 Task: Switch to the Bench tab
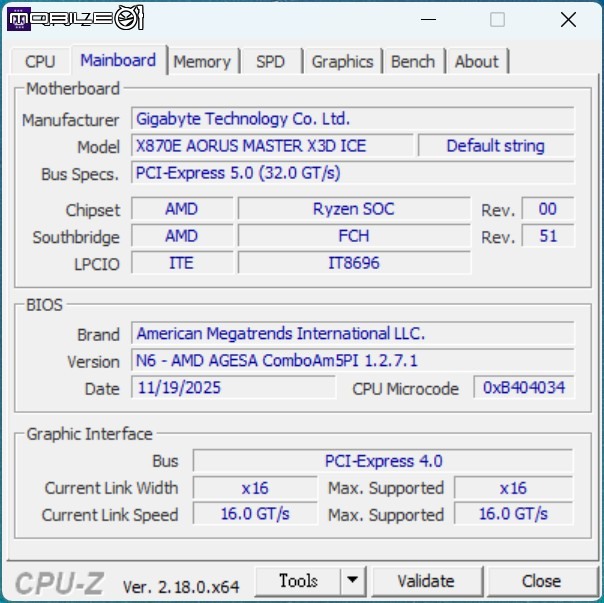pos(413,61)
